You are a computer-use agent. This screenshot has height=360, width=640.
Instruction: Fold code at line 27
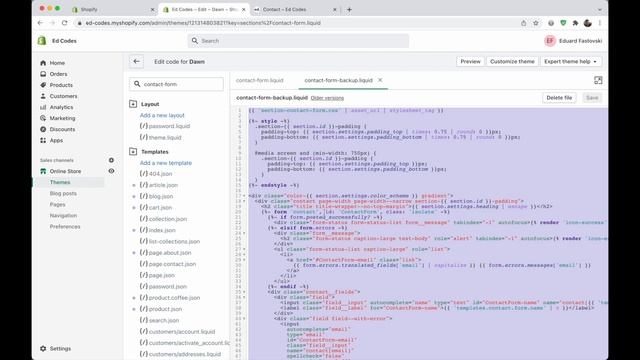tap(244, 249)
